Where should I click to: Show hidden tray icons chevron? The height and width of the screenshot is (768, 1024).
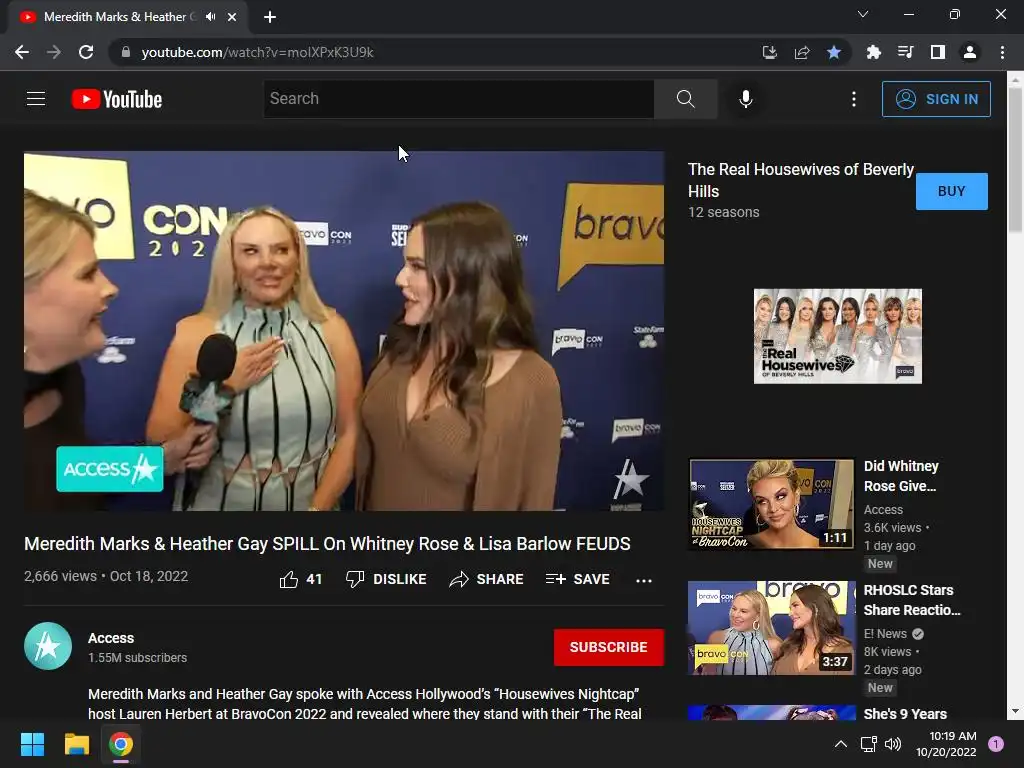840,744
